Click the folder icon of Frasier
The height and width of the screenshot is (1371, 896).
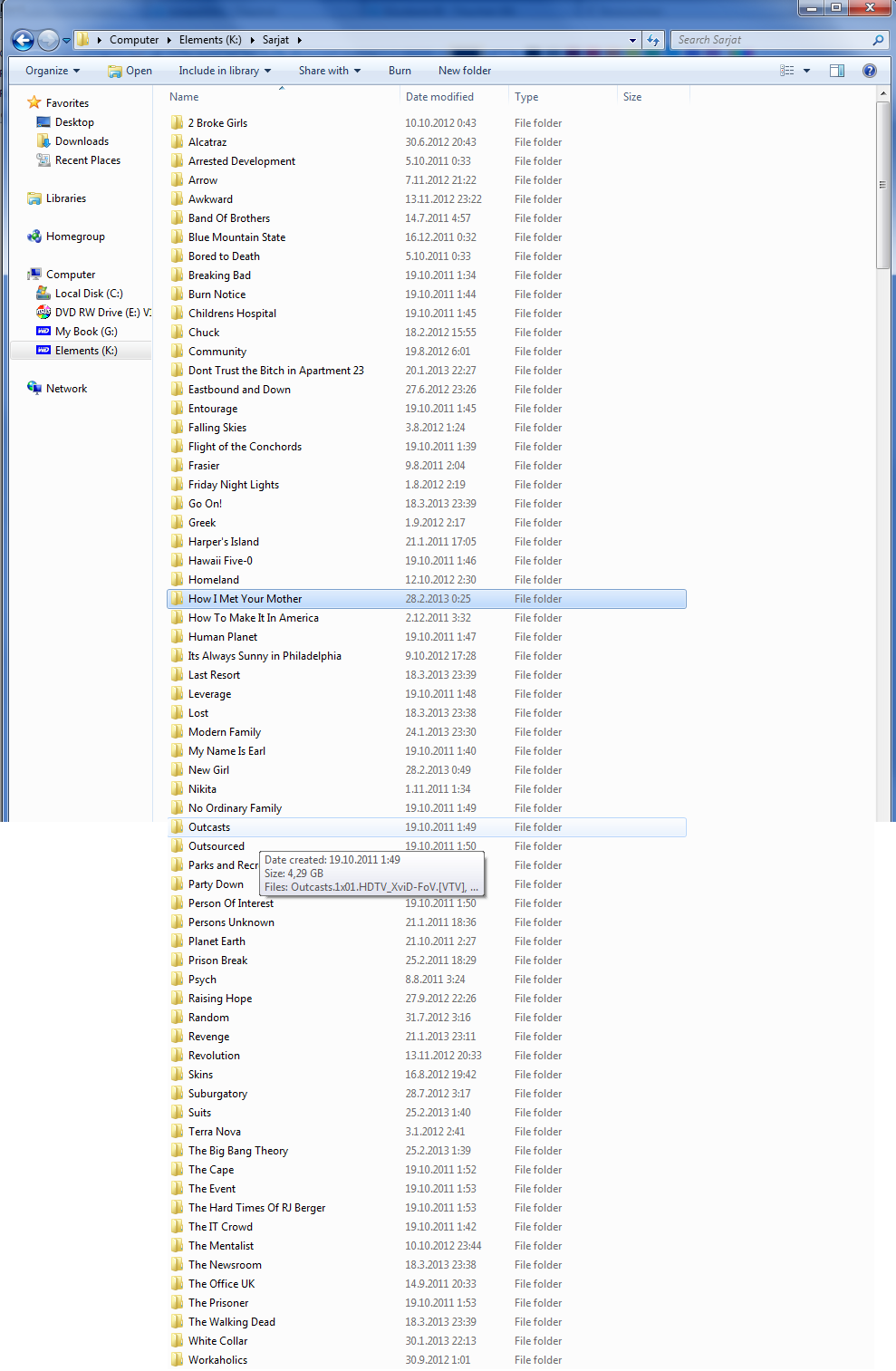178,465
